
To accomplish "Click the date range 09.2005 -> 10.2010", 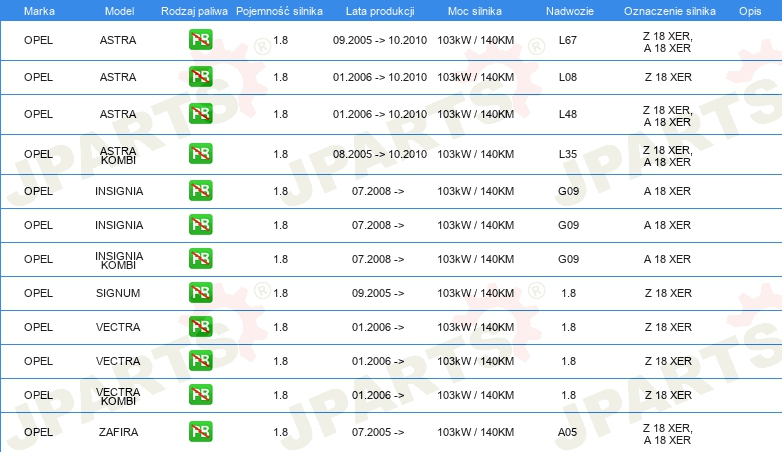I will [380, 40].
